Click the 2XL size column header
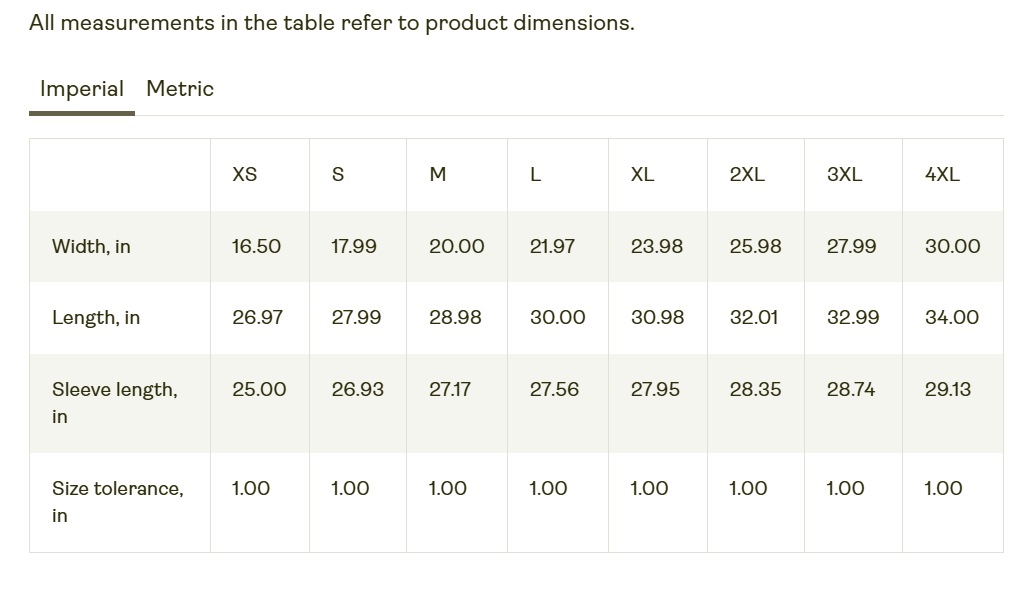Viewport: 1019px width, 597px height. coord(747,175)
